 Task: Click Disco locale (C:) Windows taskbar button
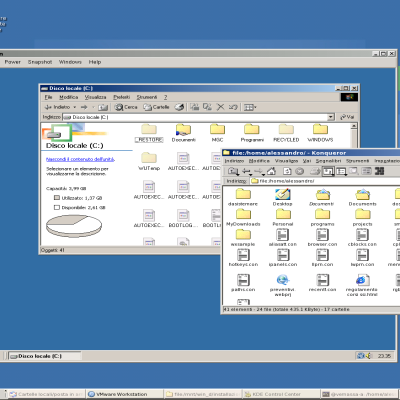45,356
